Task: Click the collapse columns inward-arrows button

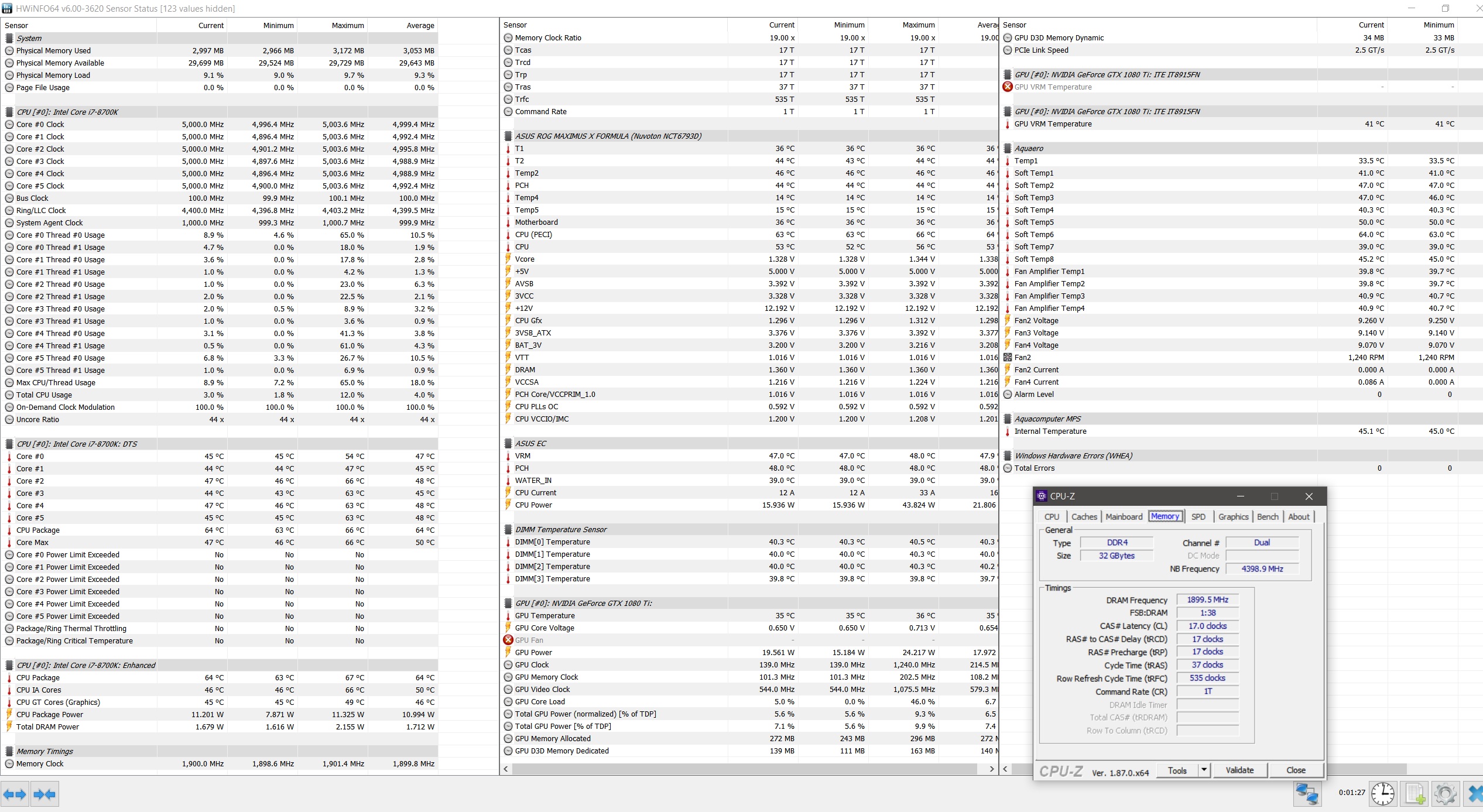Action: click(44, 794)
